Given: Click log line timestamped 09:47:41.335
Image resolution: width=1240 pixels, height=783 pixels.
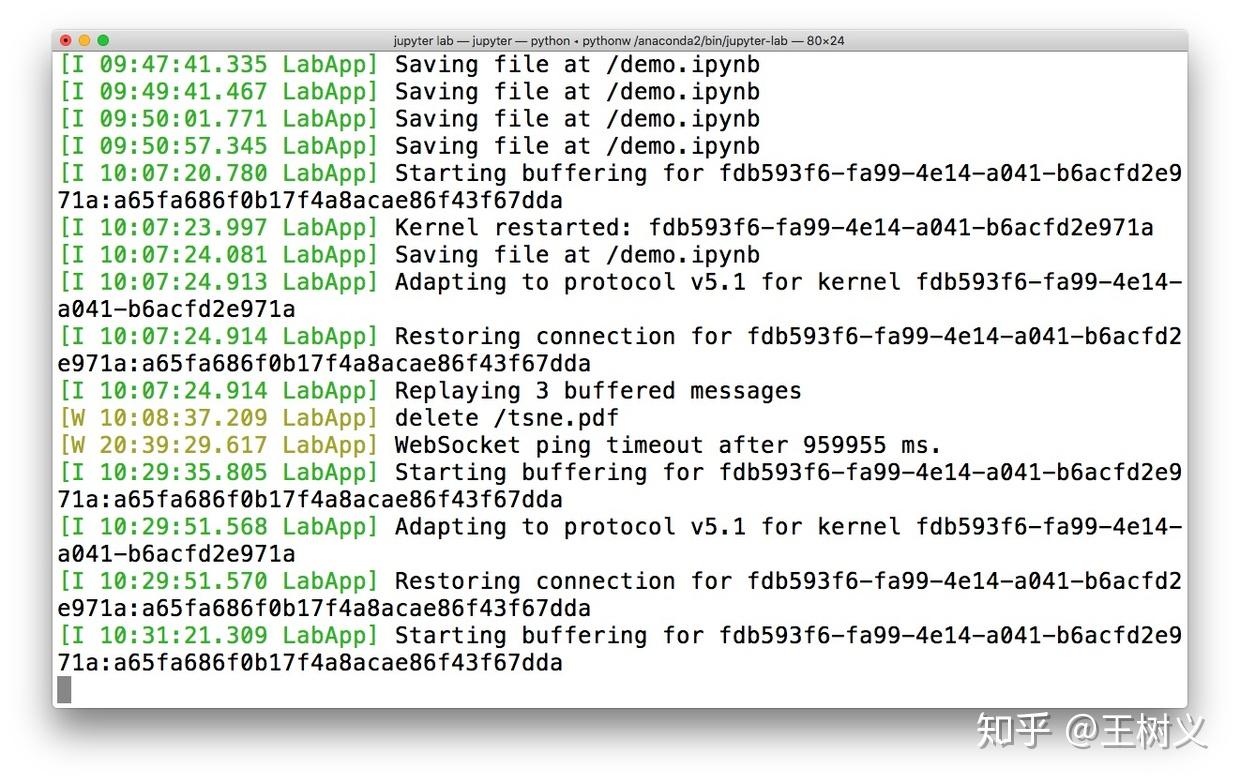Looking at the screenshot, I should (410, 65).
